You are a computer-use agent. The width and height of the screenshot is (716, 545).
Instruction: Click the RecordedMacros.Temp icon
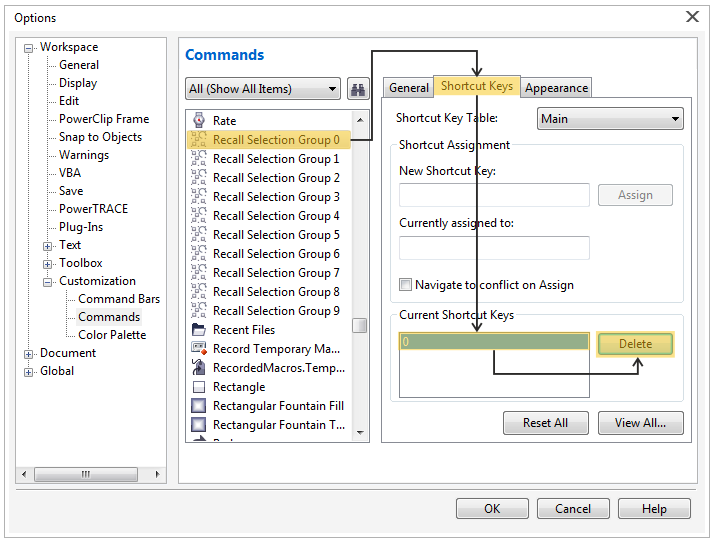pos(199,367)
